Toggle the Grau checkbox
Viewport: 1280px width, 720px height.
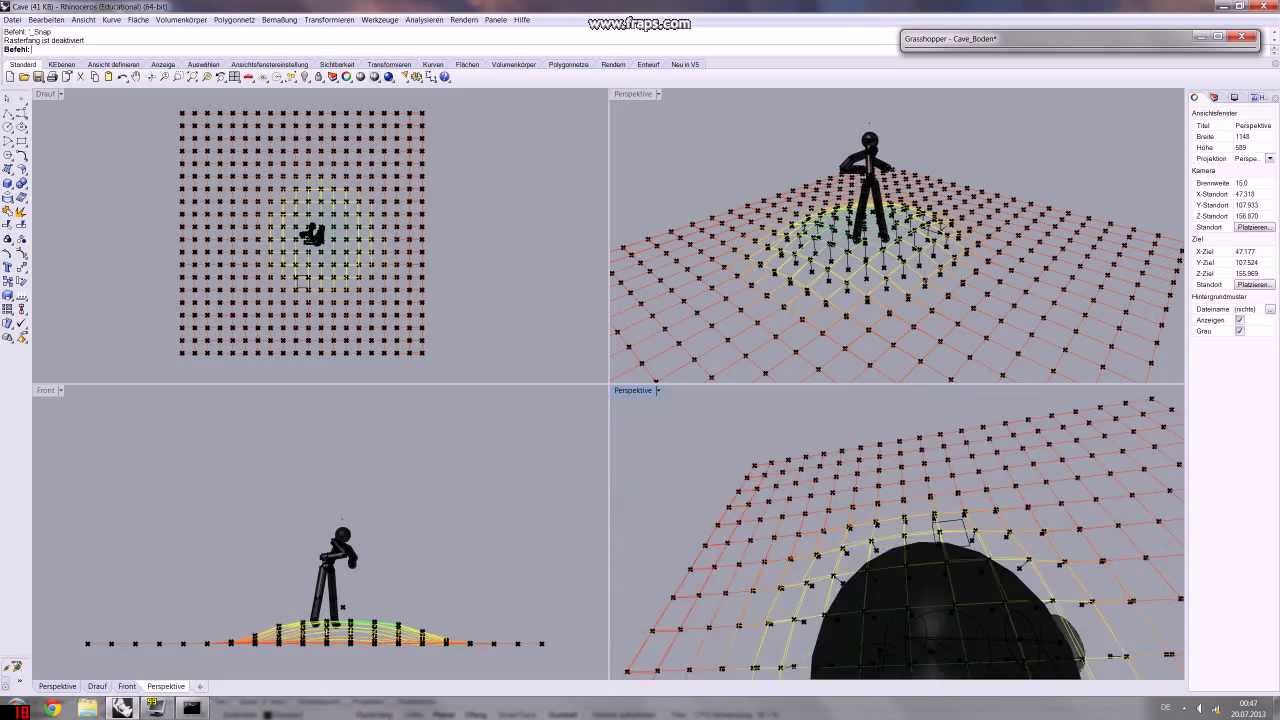[1240, 331]
